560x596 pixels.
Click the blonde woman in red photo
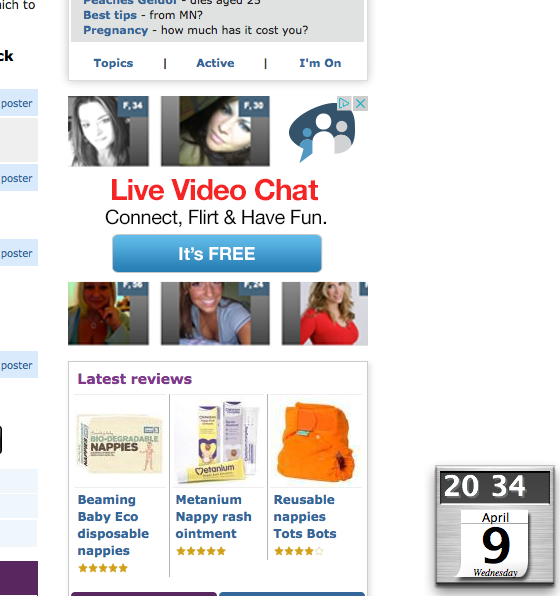click(325, 314)
